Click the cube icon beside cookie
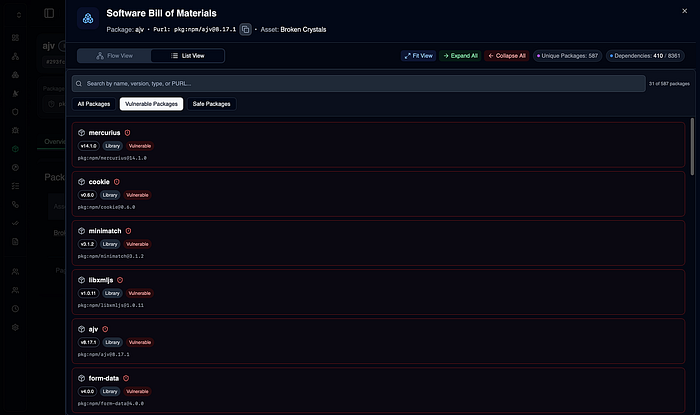The image size is (700, 415). [81, 182]
